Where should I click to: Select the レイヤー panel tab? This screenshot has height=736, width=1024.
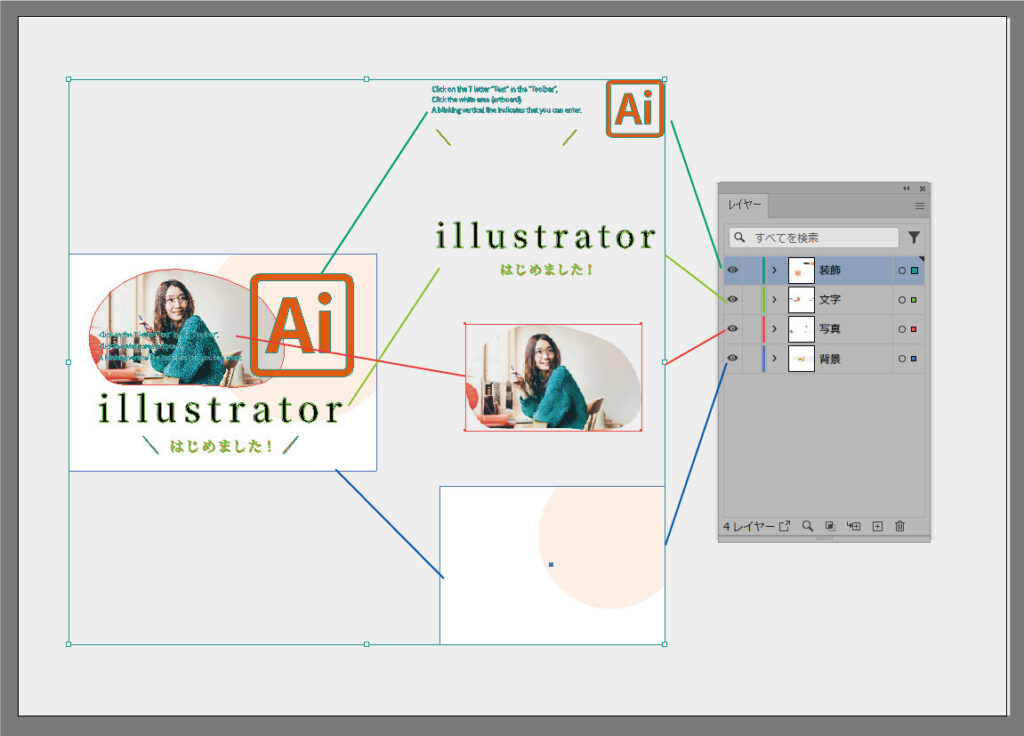[x=745, y=205]
